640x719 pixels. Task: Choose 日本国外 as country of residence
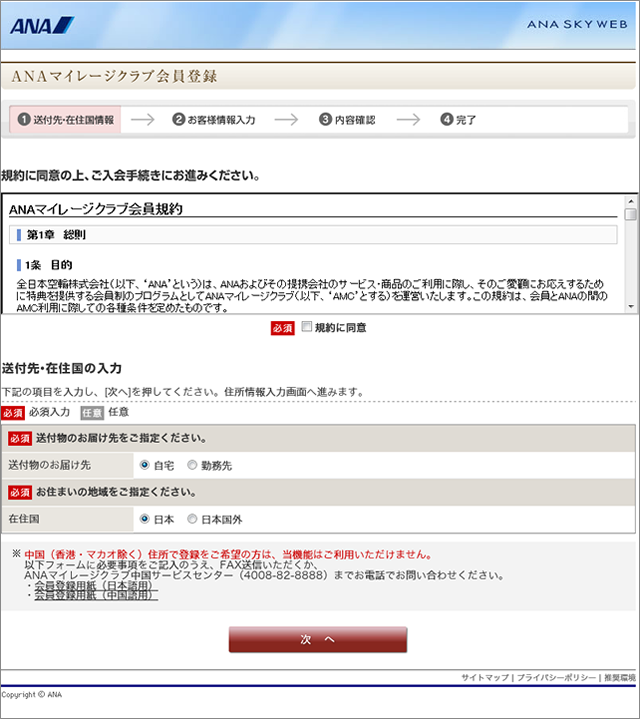pos(192,519)
